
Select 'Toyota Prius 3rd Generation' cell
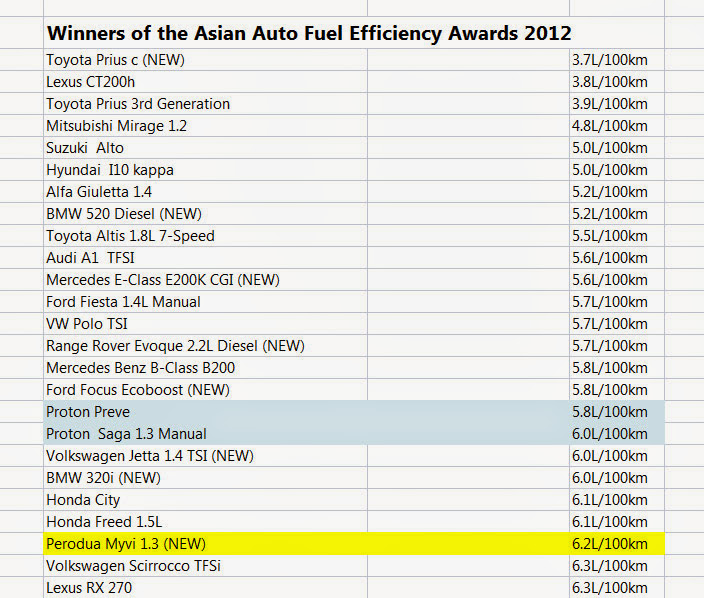click(206, 104)
